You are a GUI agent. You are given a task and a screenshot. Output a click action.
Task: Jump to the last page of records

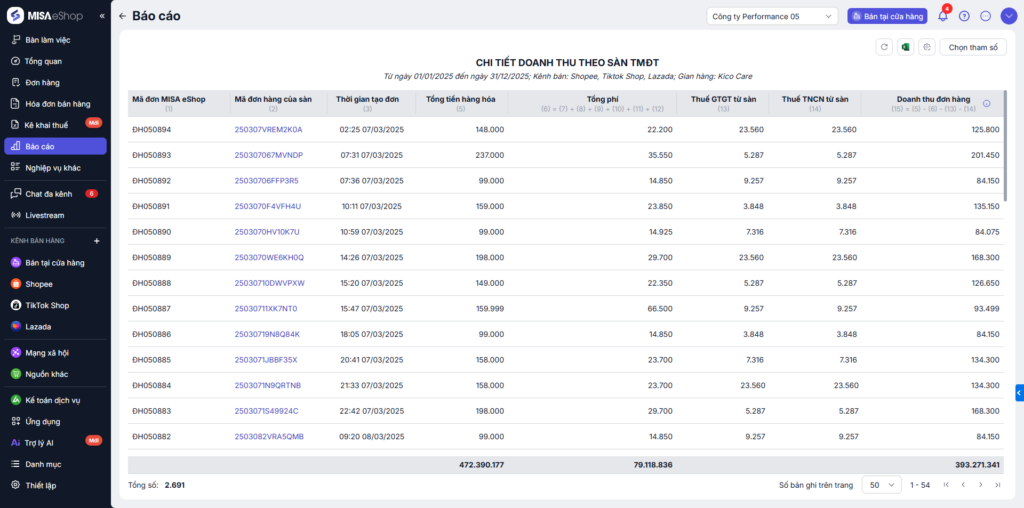pyautogui.click(x=997, y=485)
